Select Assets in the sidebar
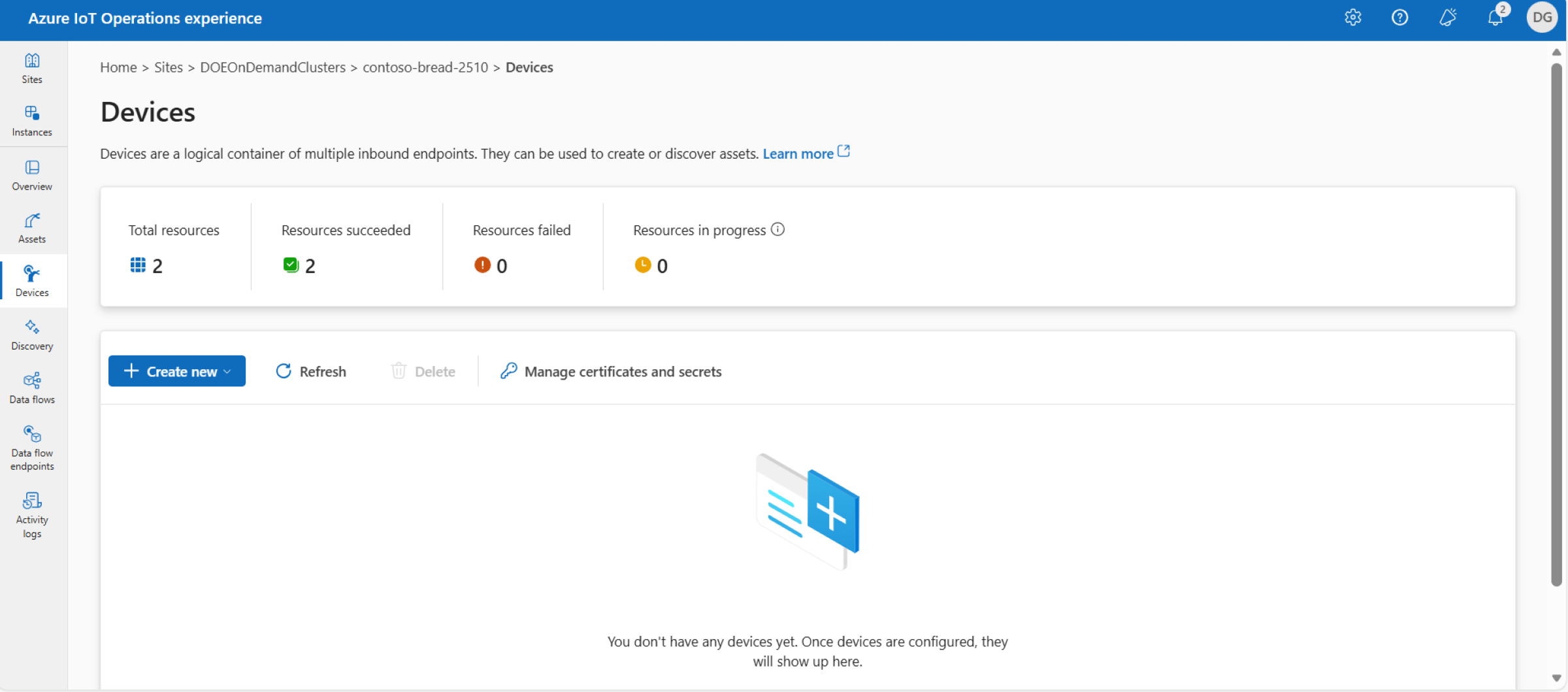Viewport: 1568px width, 692px height. 32,229
